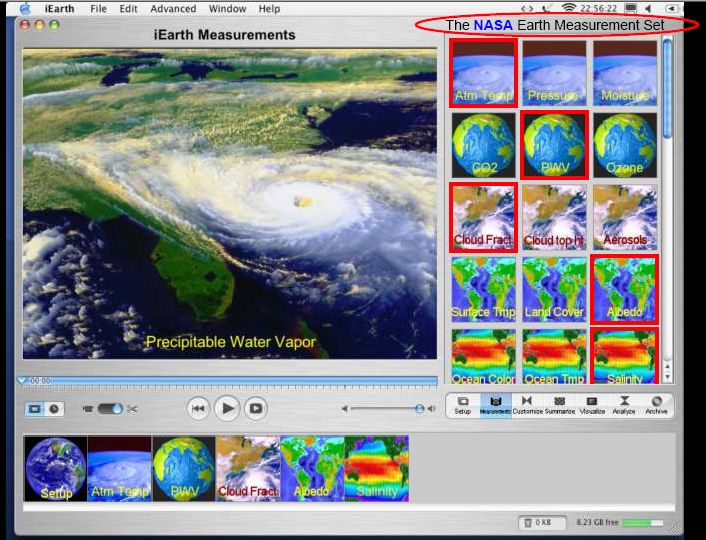
Task: Open the Window menu
Action: click(x=227, y=8)
